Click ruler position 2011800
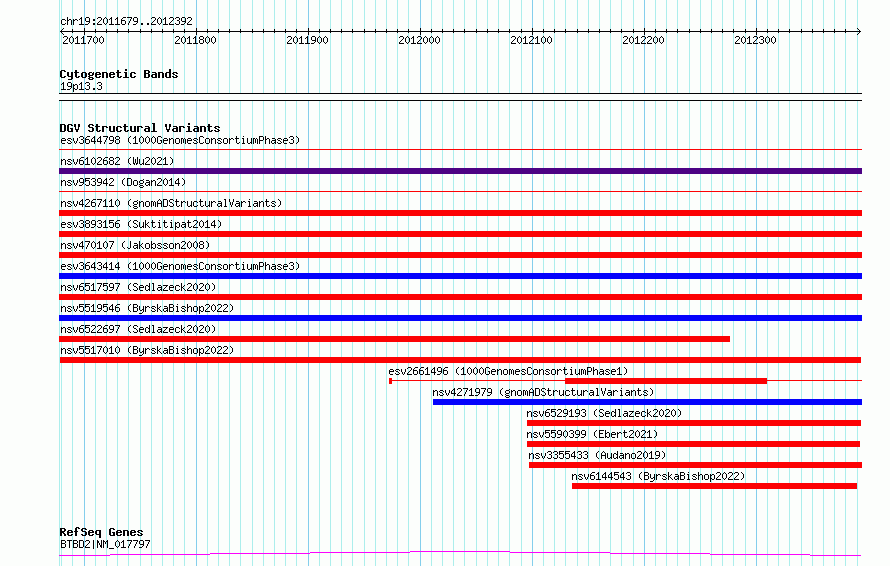 tap(195, 40)
